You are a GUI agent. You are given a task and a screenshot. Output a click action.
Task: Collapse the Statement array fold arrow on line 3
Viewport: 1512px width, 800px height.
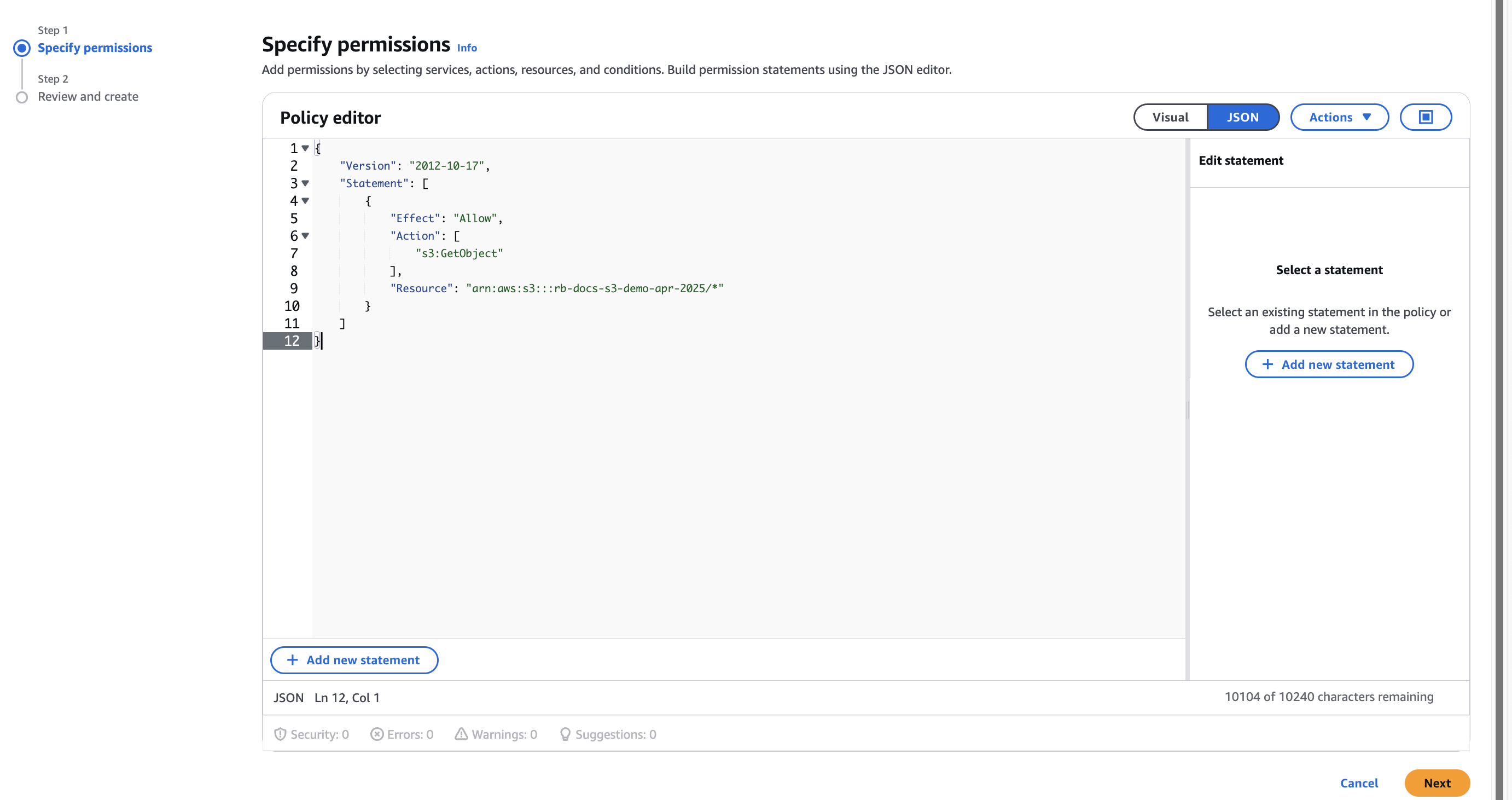[x=305, y=183]
